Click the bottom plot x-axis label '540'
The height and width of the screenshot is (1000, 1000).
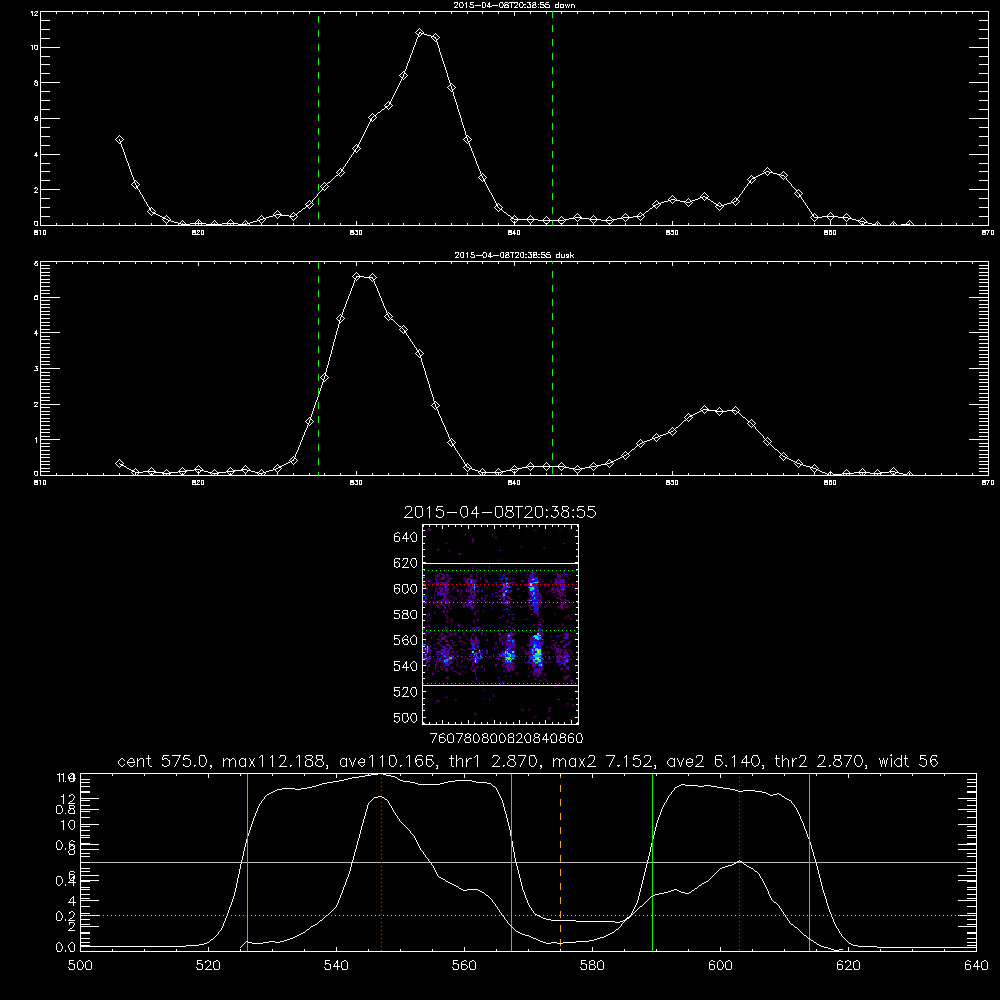point(336,966)
